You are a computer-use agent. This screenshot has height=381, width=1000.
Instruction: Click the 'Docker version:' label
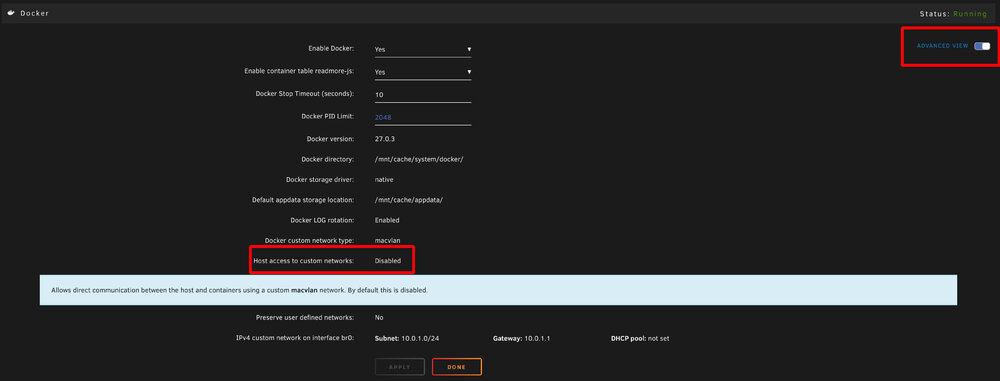[330, 138]
